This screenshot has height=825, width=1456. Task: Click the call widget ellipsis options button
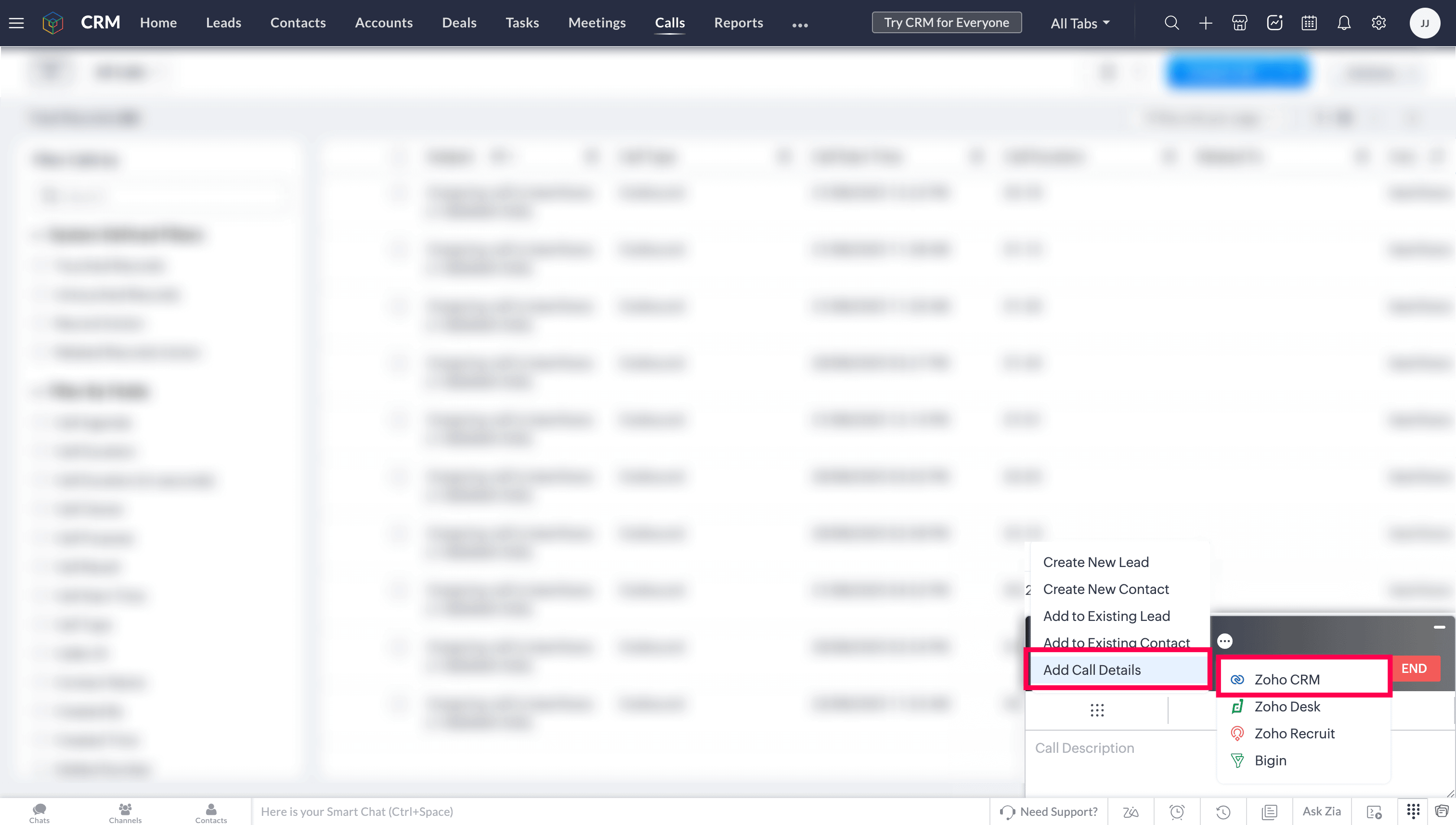coord(1225,641)
